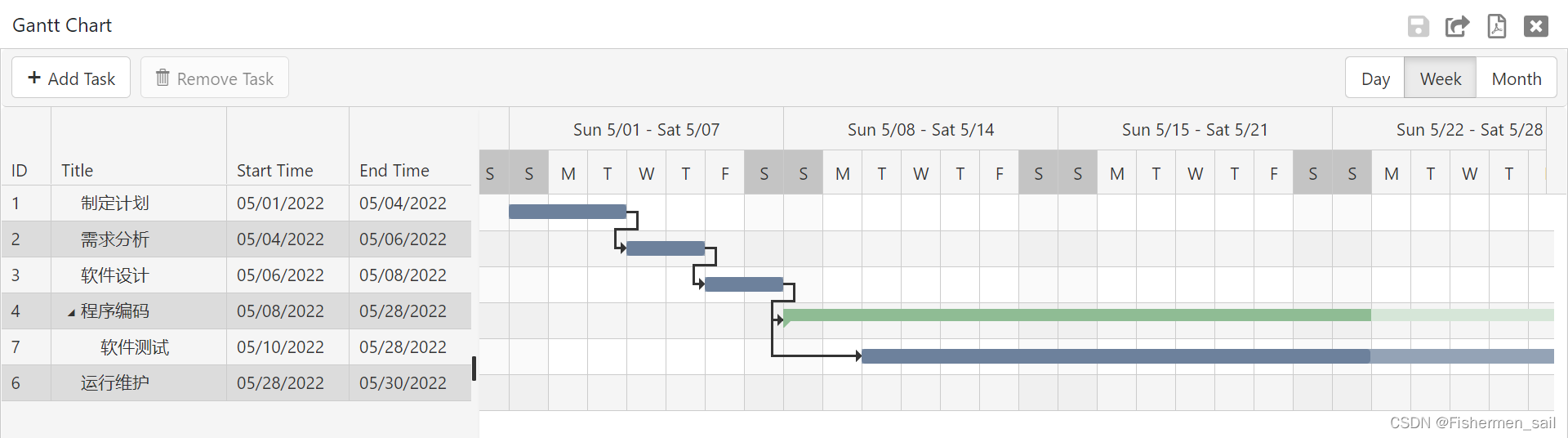Click the splitter handle between grid and timeline
This screenshot has width=1568, height=438.
pyautogui.click(x=474, y=368)
